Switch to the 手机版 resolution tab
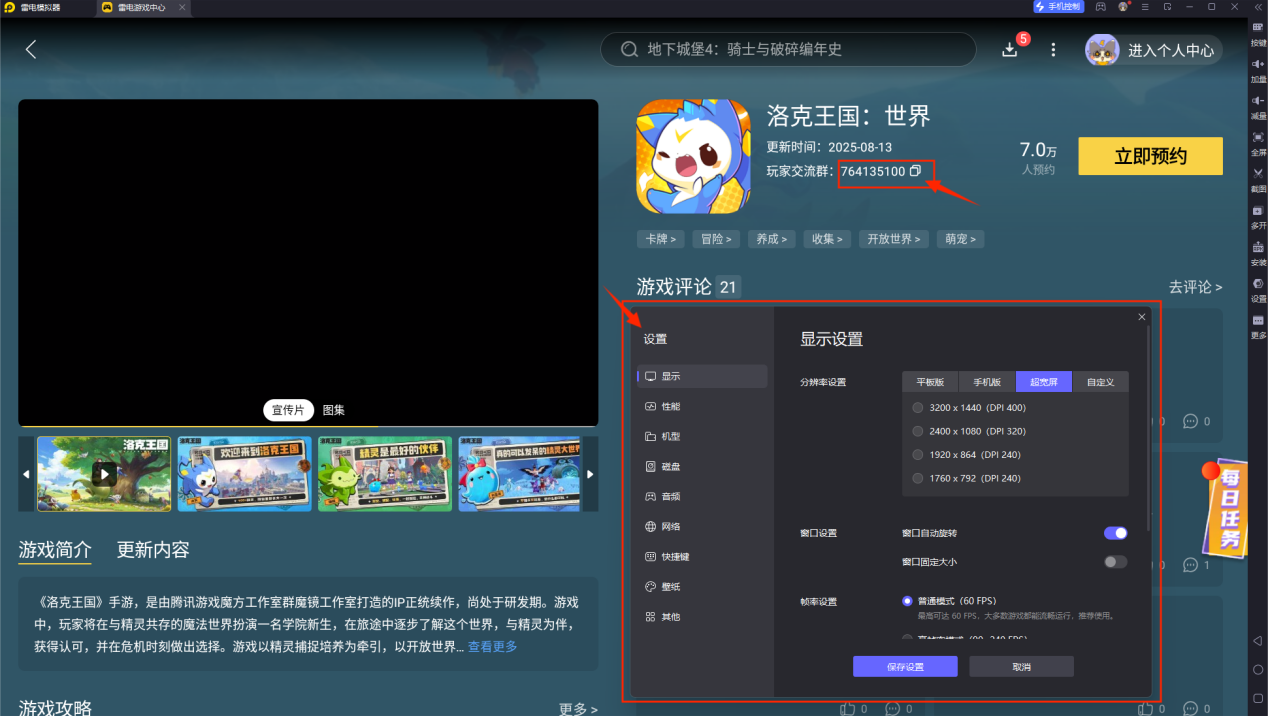 point(987,381)
